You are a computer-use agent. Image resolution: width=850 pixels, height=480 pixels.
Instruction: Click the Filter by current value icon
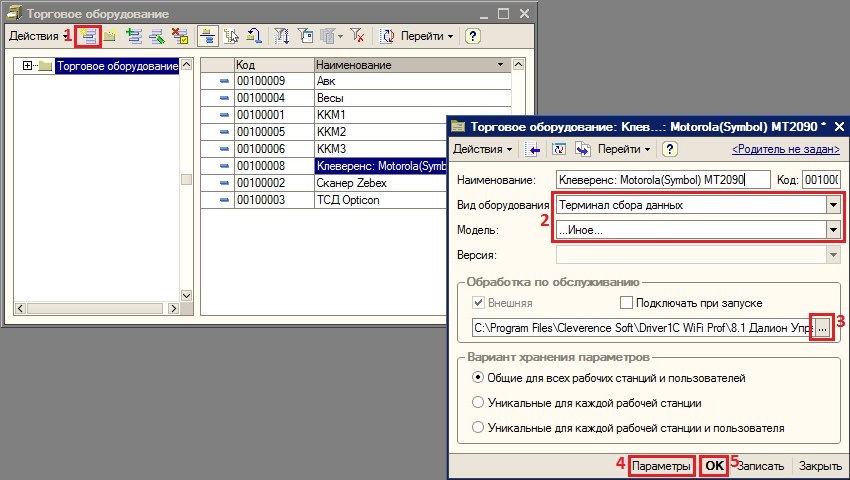click(305, 36)
